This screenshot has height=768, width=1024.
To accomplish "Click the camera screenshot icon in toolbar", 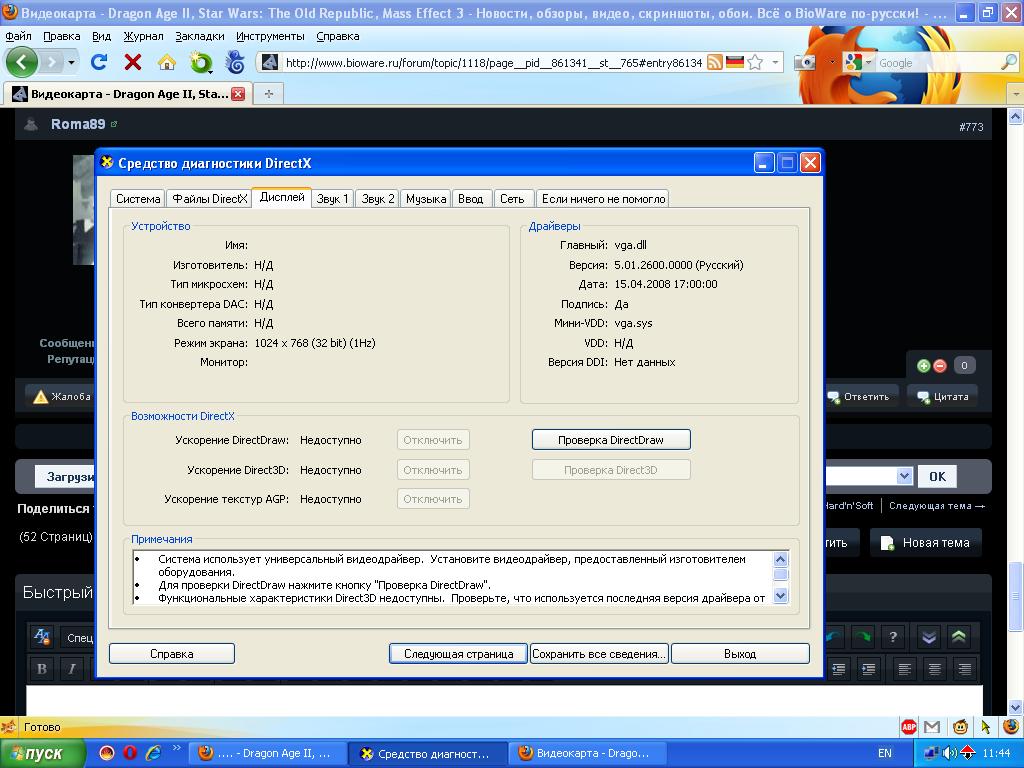I will click(805, 63).
